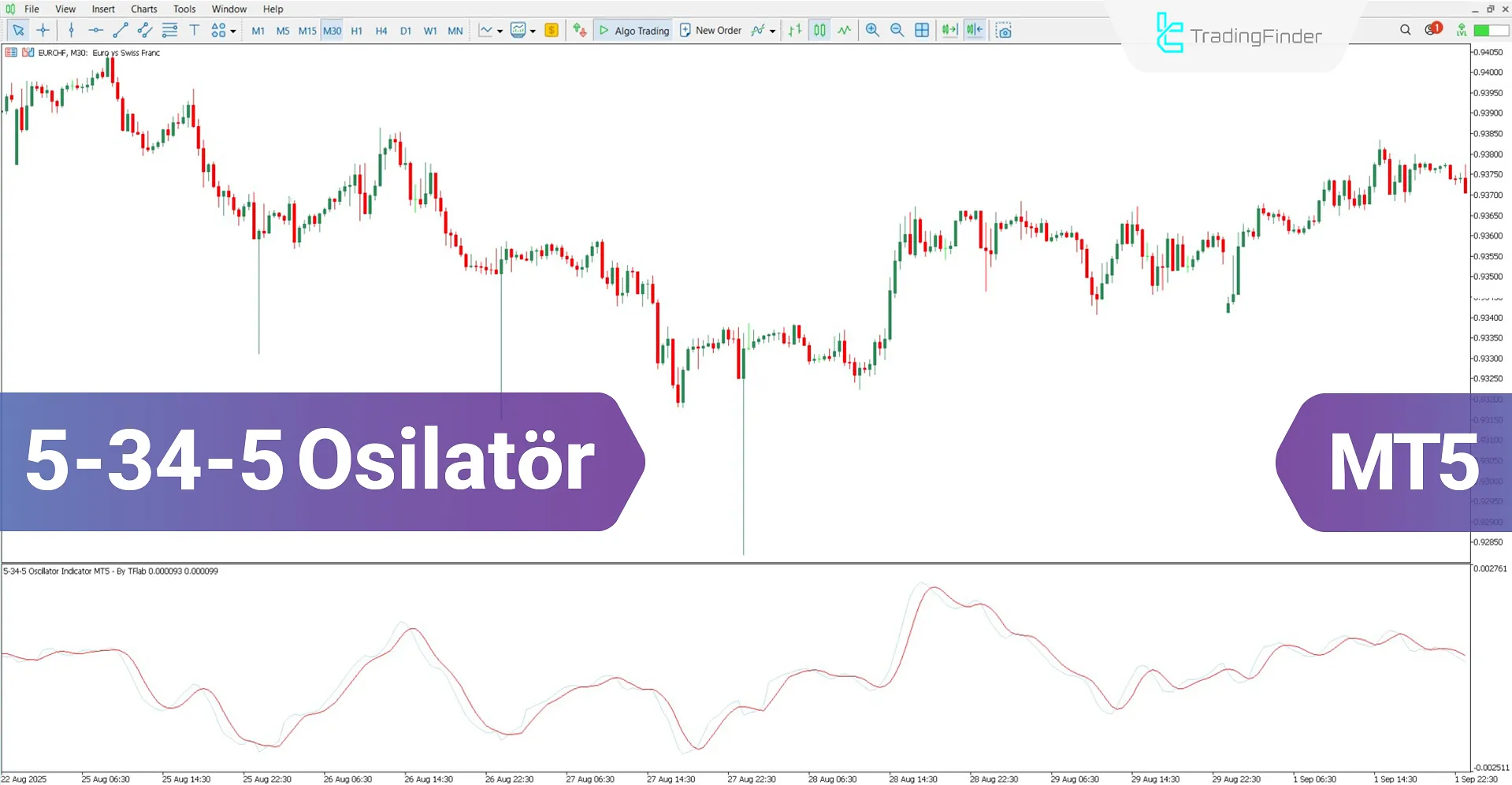
Task: Expand the geometric shapes dropdown
Action: tap(233, 30)
